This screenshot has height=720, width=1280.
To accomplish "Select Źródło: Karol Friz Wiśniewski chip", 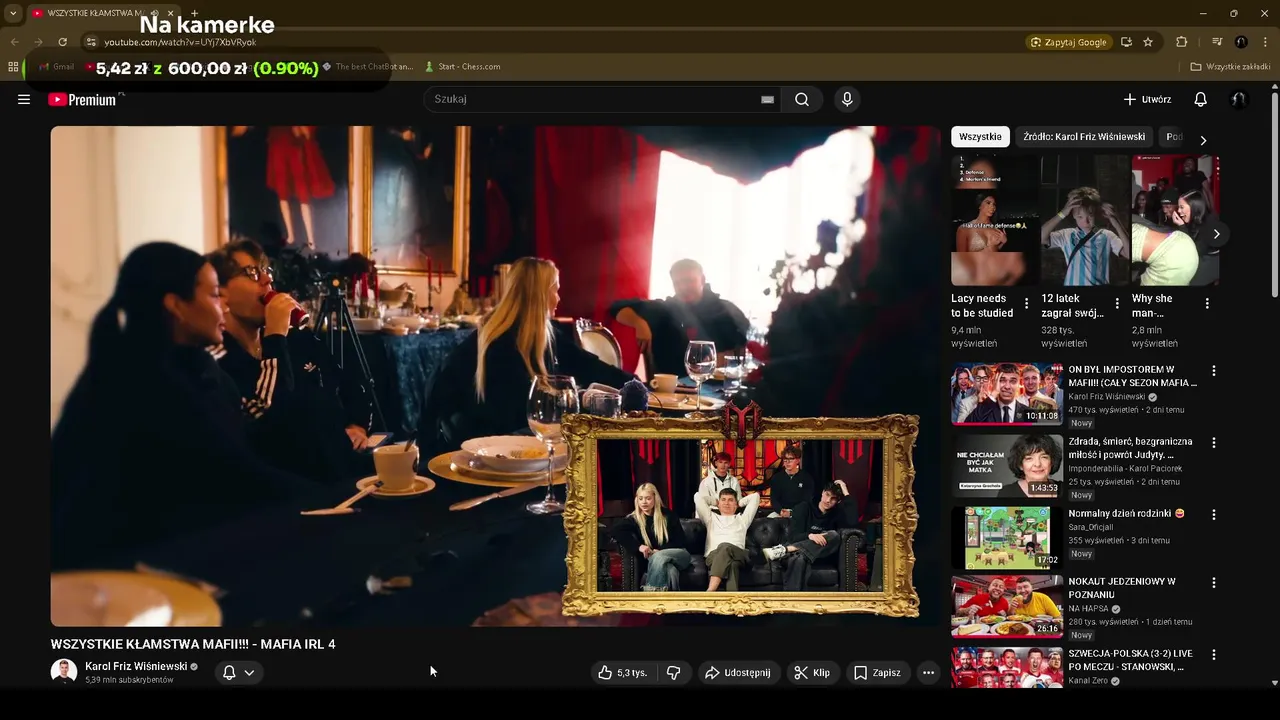I will pos(1084,137).
